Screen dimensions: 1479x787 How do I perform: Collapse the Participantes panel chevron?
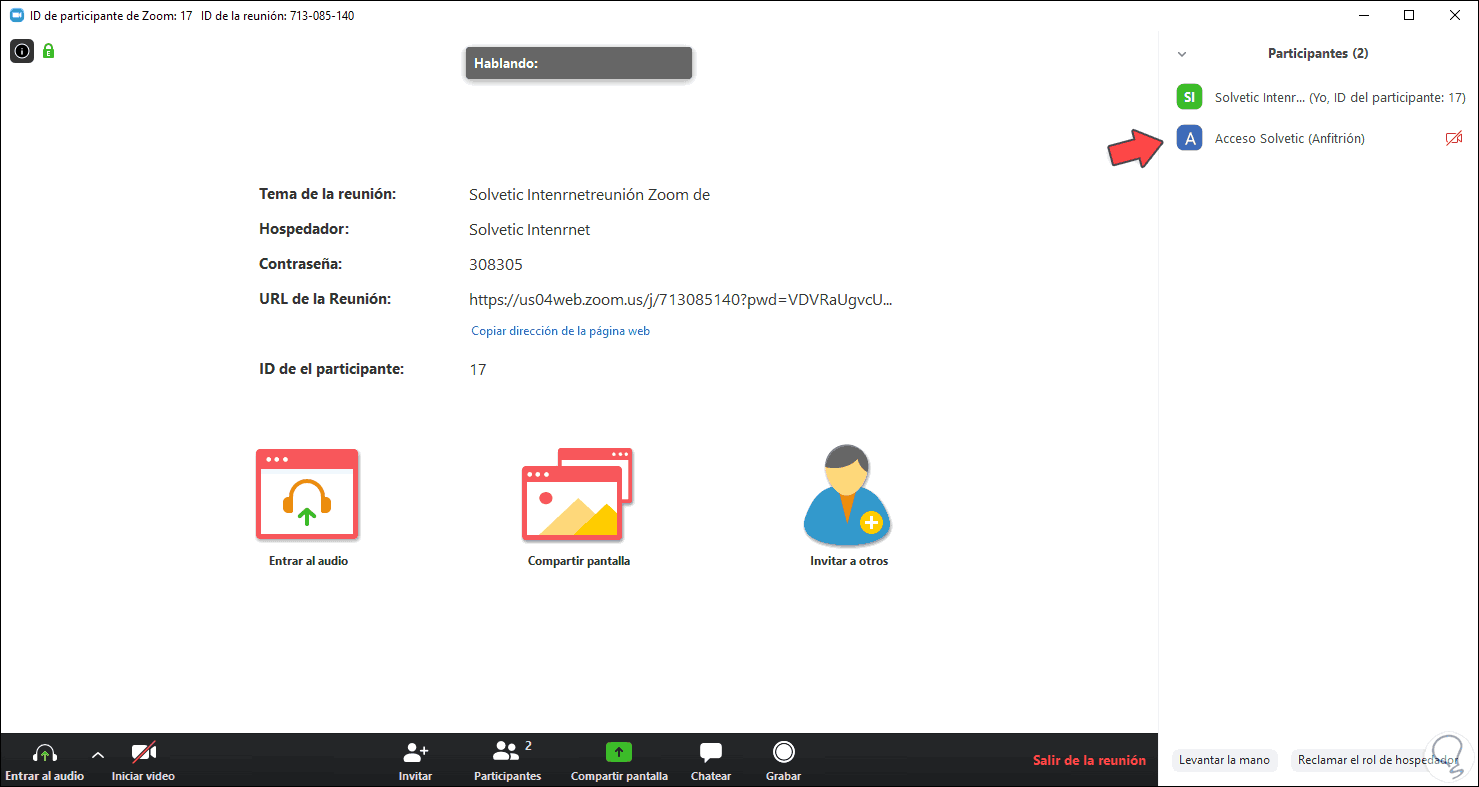[1182, 54]
